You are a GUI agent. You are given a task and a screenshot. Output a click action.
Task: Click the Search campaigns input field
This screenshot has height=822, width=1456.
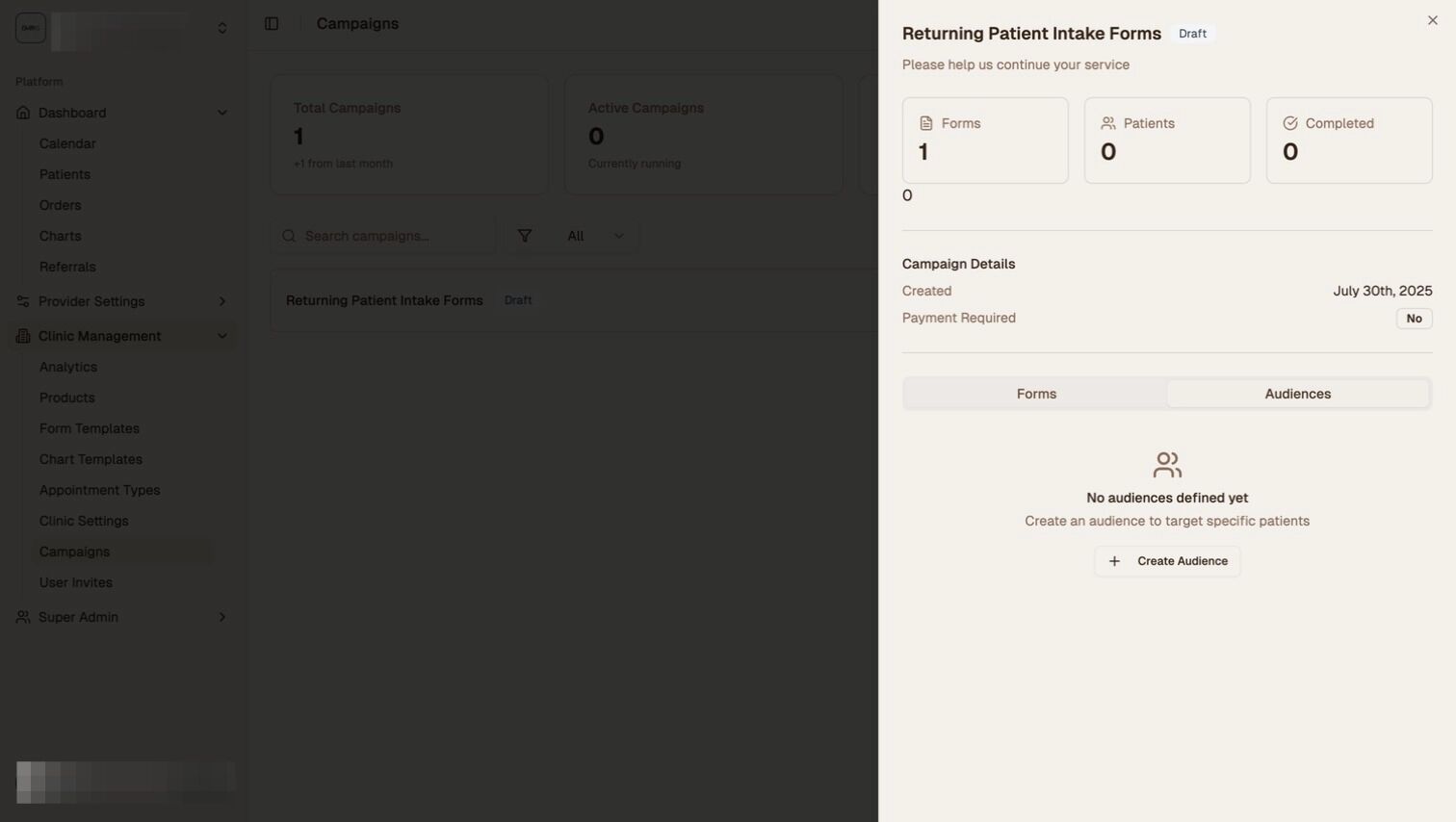point(395,236)
